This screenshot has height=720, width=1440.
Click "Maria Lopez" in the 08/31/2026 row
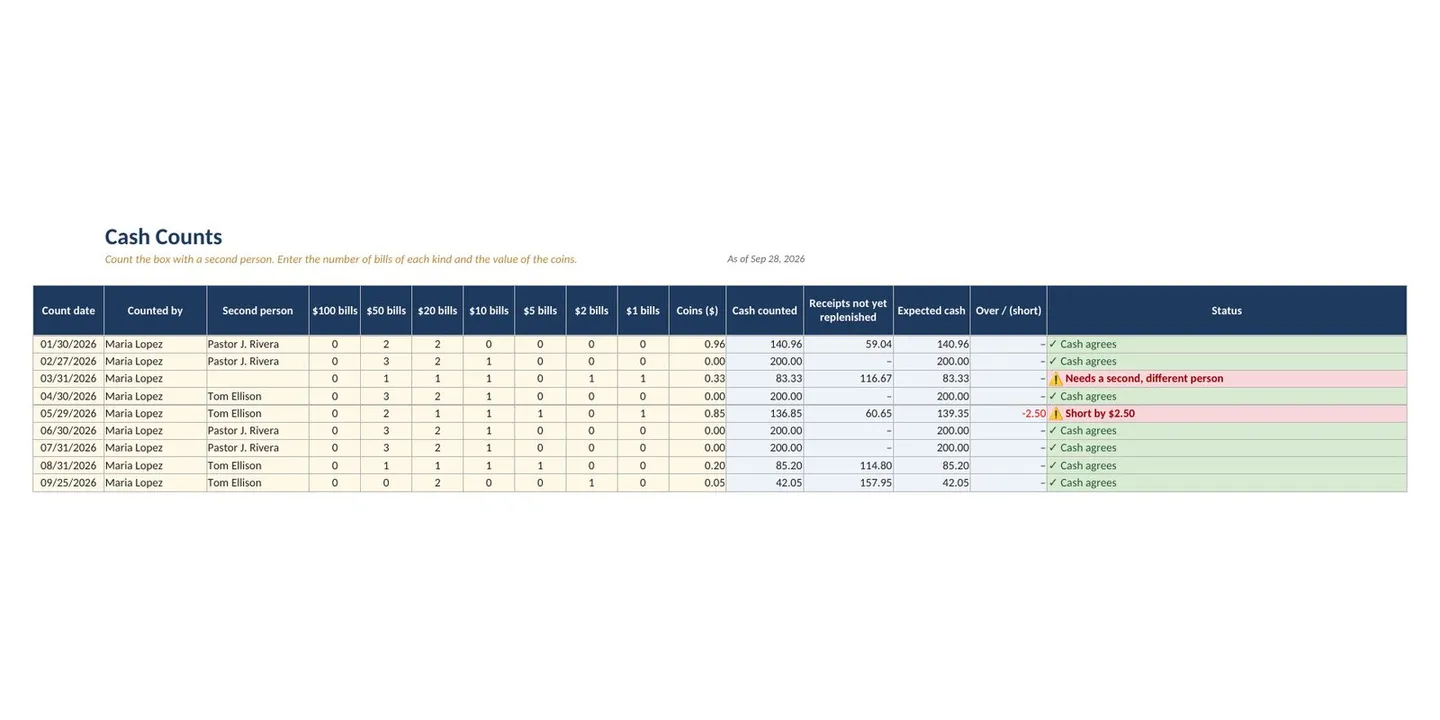click(134, 465)
